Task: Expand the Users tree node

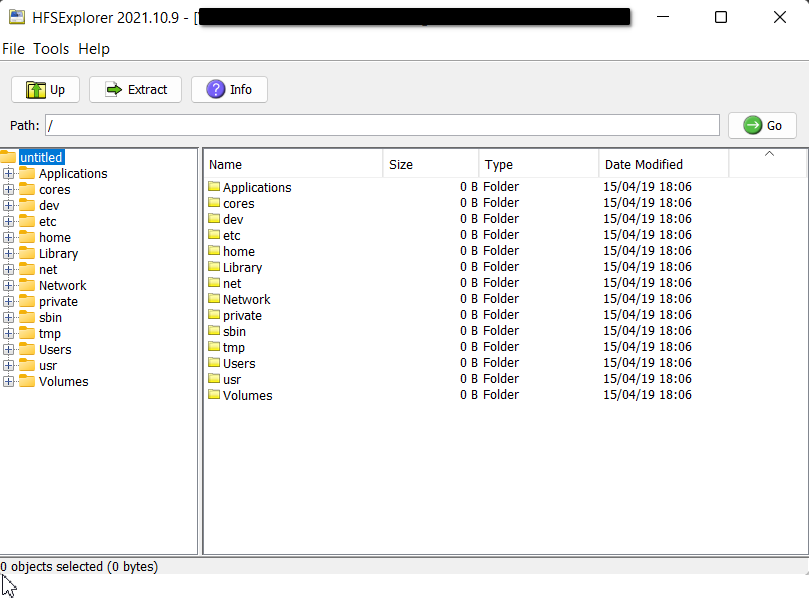Action: [x=9, y=349]
